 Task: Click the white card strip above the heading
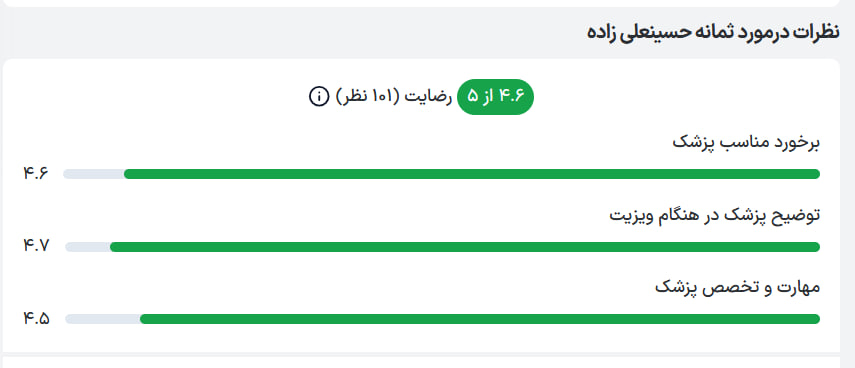[x=421, y=3]
